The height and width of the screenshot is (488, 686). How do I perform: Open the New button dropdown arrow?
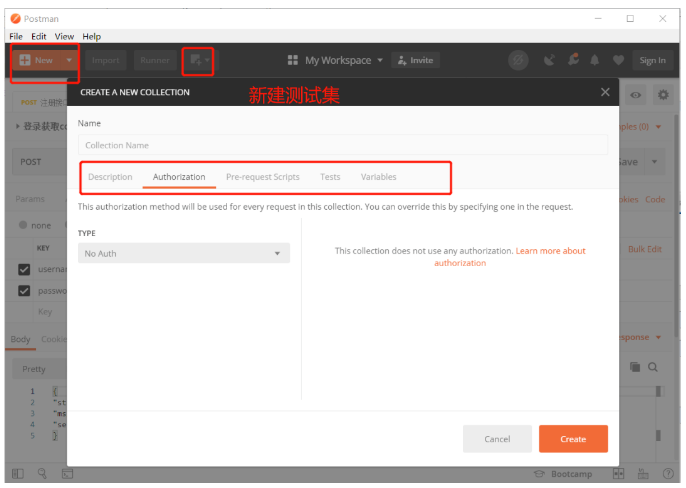point(69,60)
